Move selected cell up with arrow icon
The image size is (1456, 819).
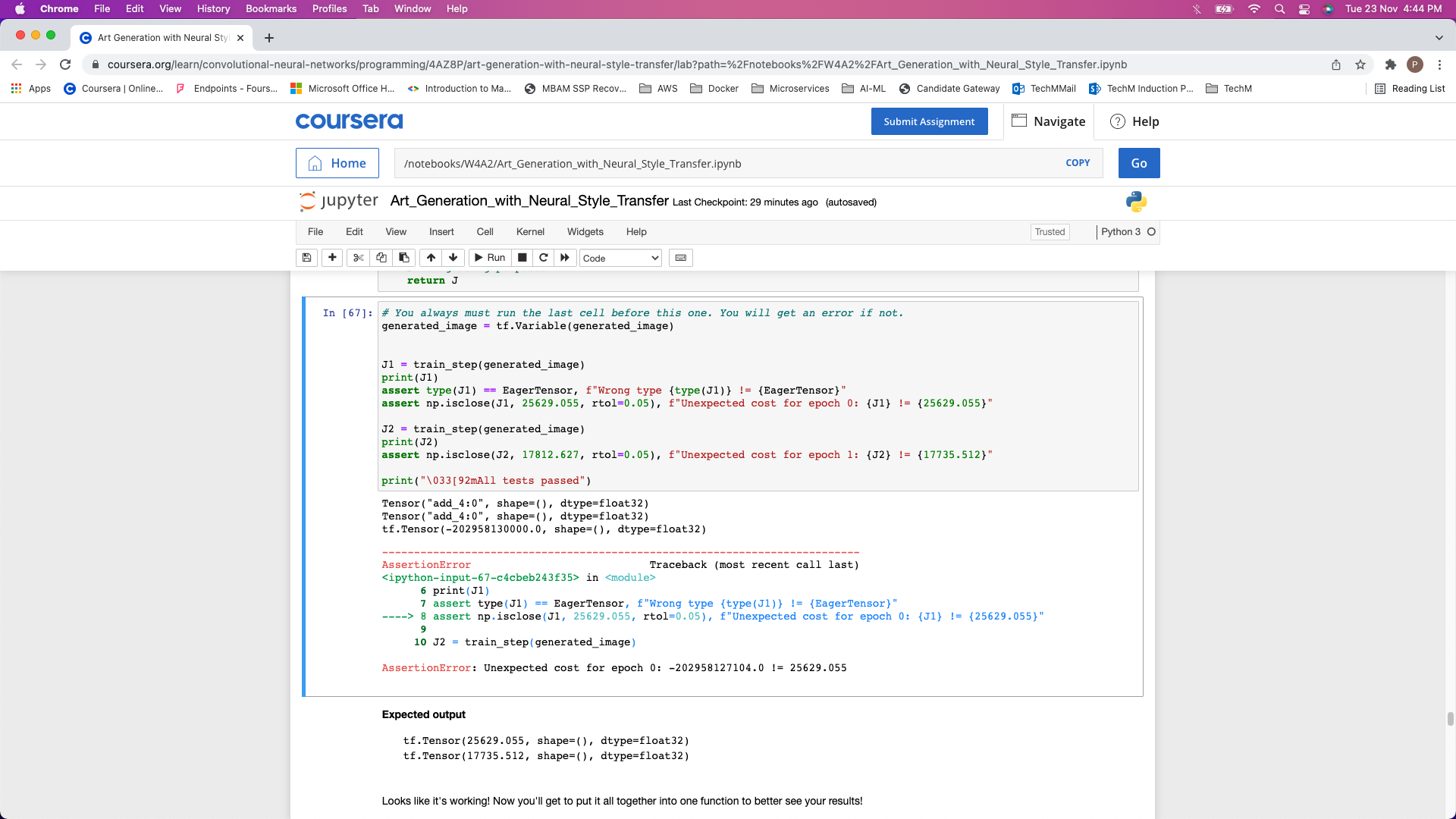(x=431, y=258)
